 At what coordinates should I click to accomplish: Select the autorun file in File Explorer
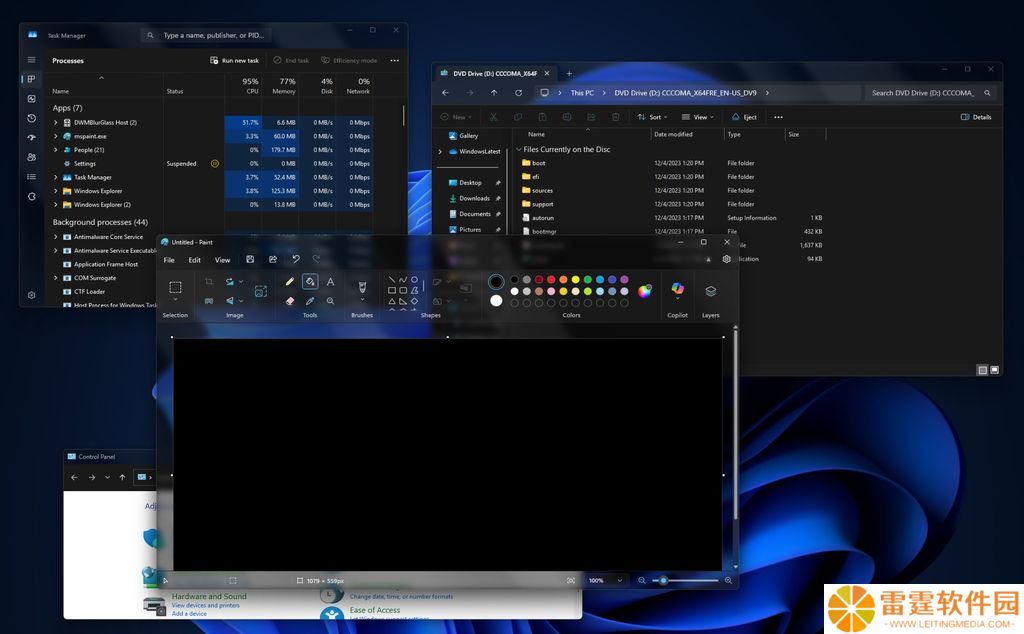coord(542,218)
